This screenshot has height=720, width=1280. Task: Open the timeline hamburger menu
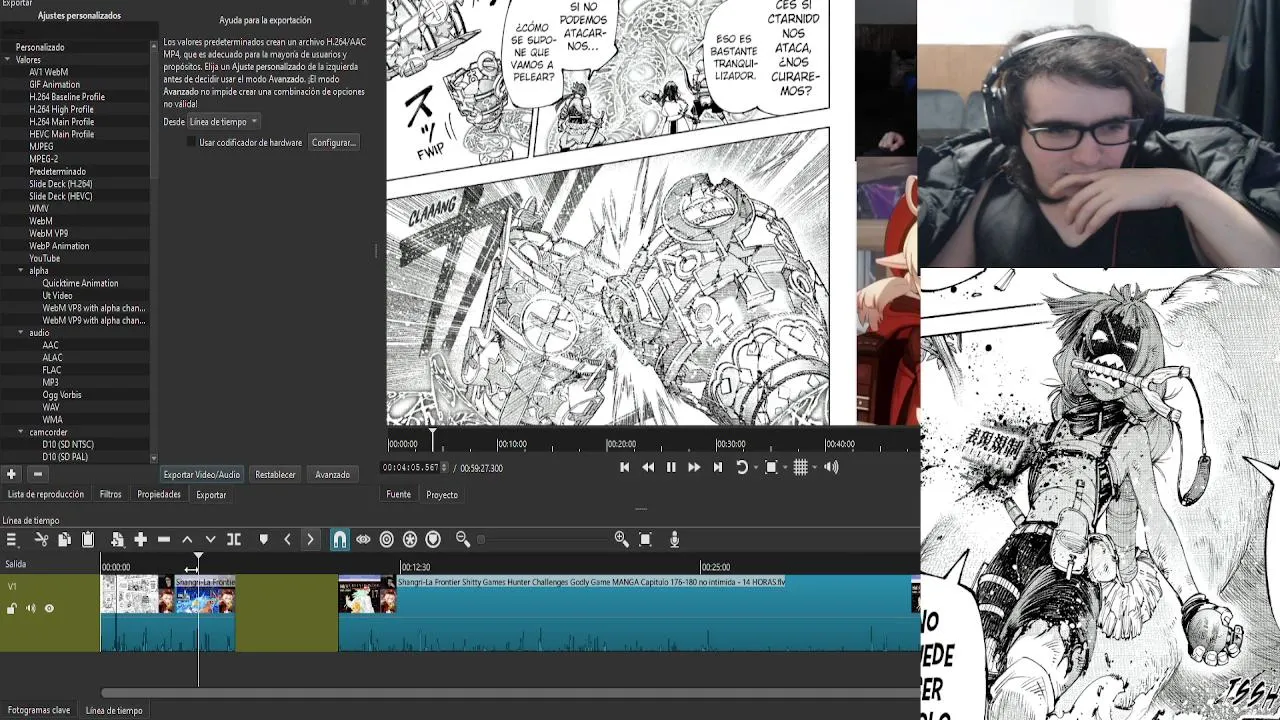tap(11, 539)
